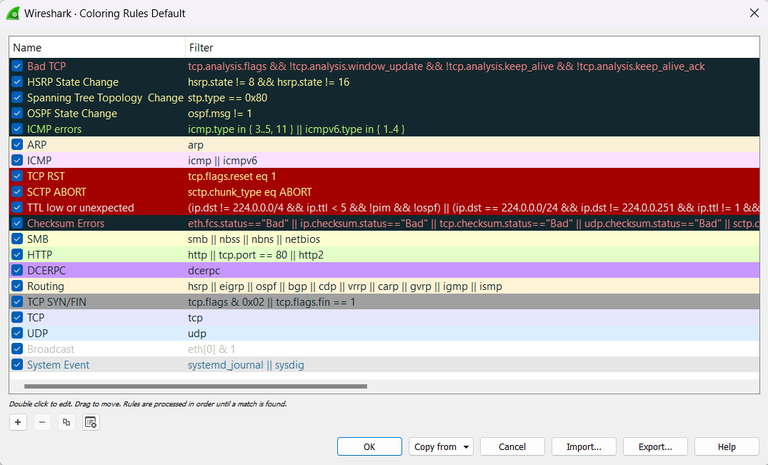Click the 'sctp.chunk_type eq ABORT' filter
Viewport: 768px width, 465px height.
tap(250, 192)
